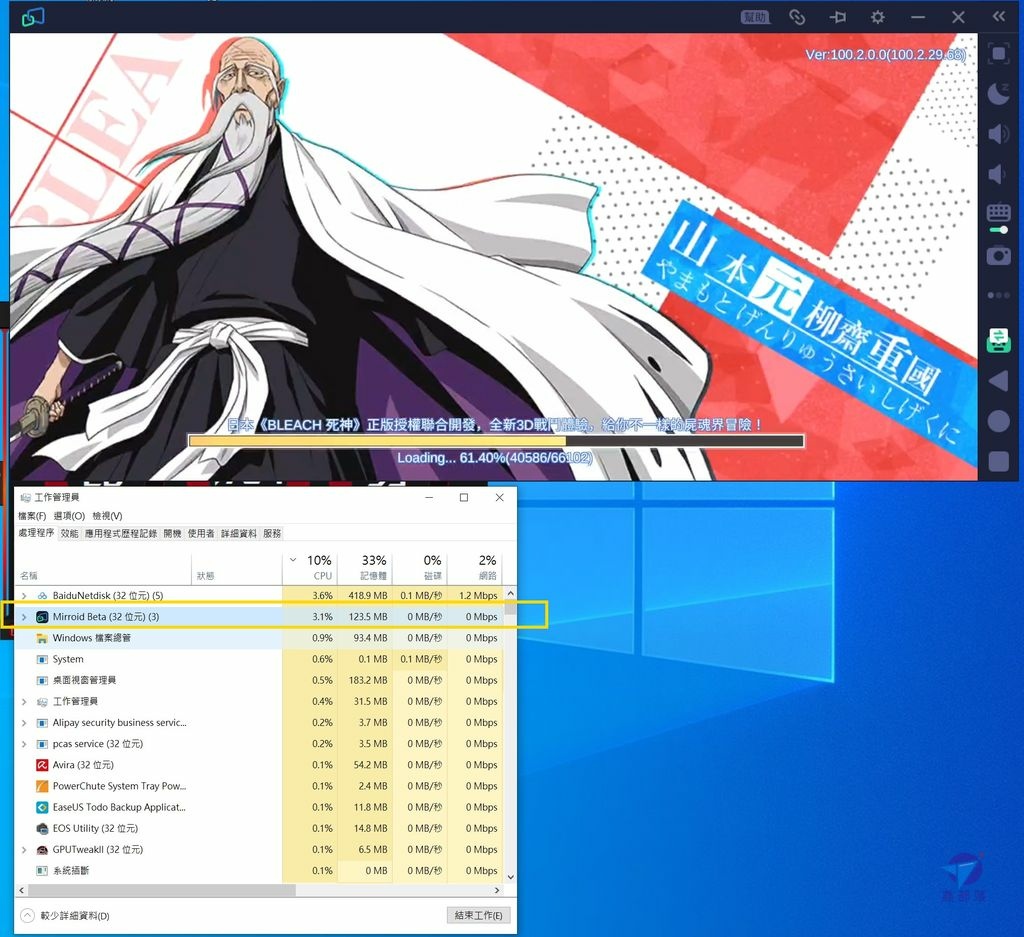Sort by CPU column header
1024x937 pixels.
(310, 568)
